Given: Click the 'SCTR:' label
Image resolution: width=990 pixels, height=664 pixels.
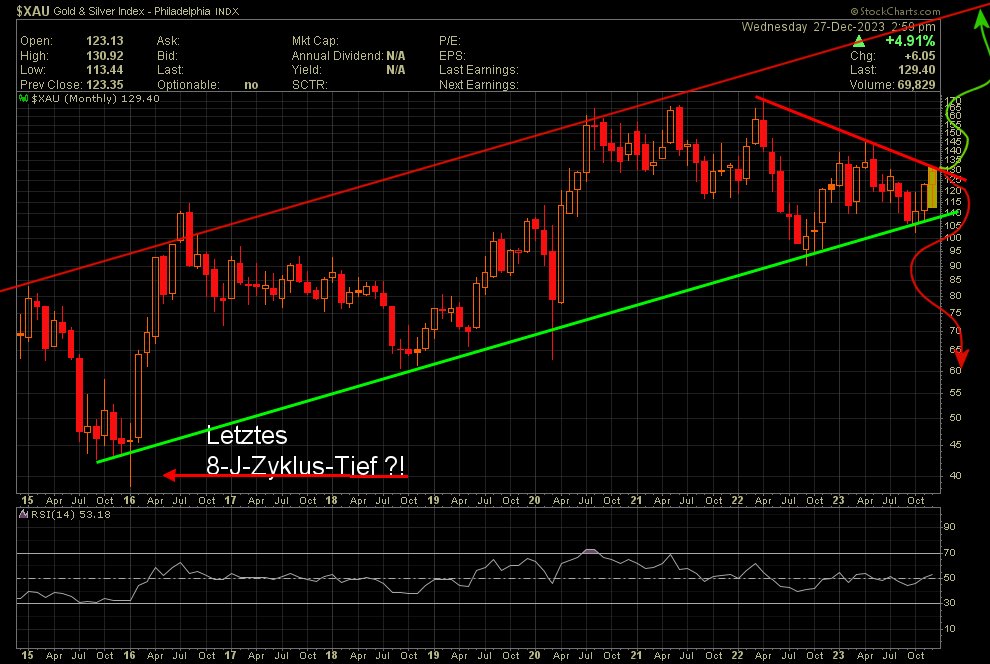Looking at the screenshot, I should 309,85.
